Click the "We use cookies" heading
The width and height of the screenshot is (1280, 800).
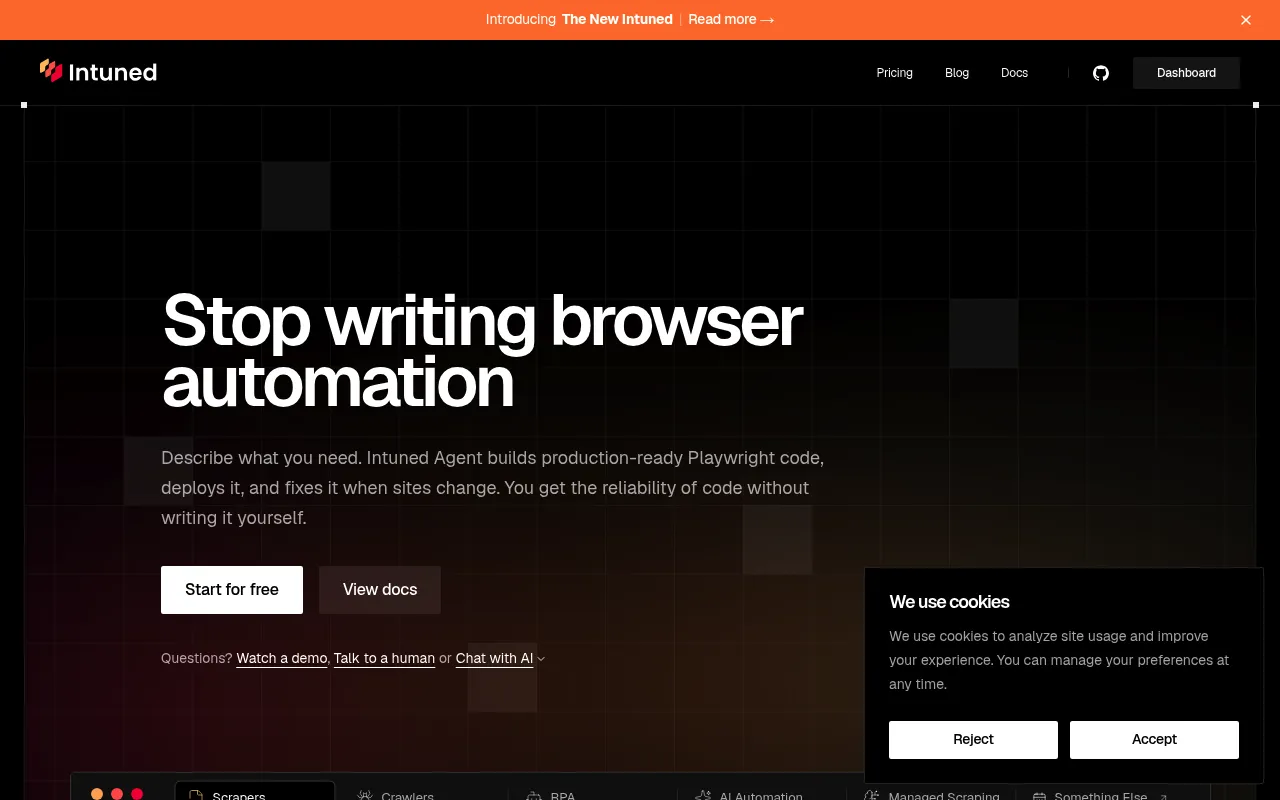(x=949, y=602)
